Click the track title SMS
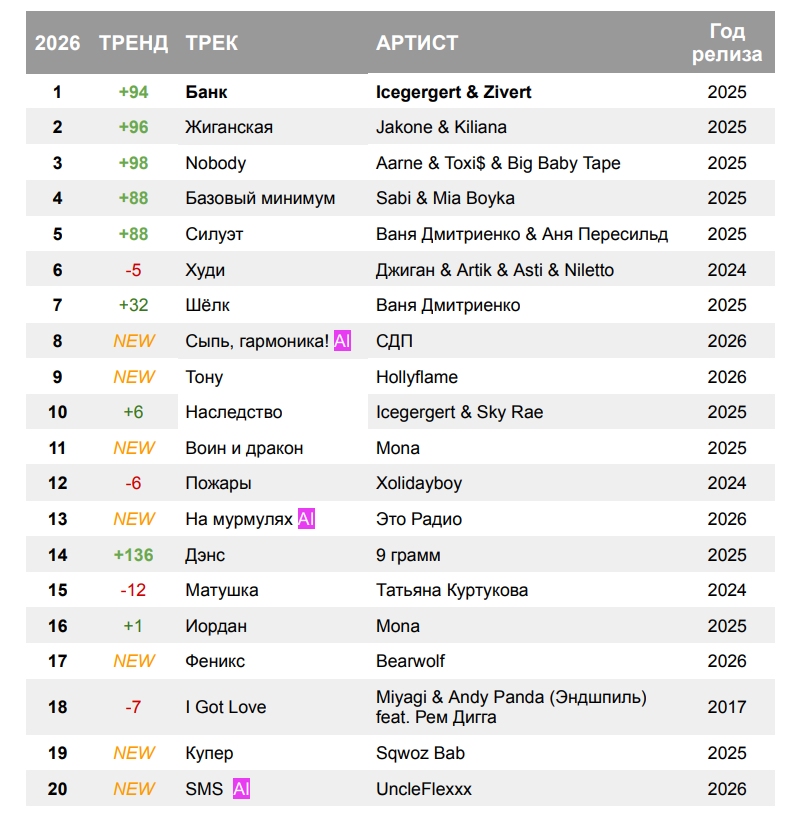Image resolution: width=806 pixels, height=819 pixels. click(x=204, y=789)
